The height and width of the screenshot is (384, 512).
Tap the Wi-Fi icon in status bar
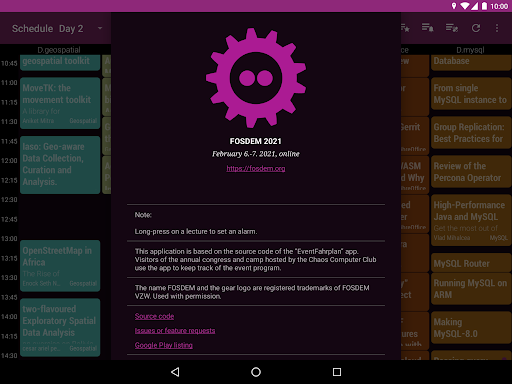pyautogui.click(x=465, y=6)
